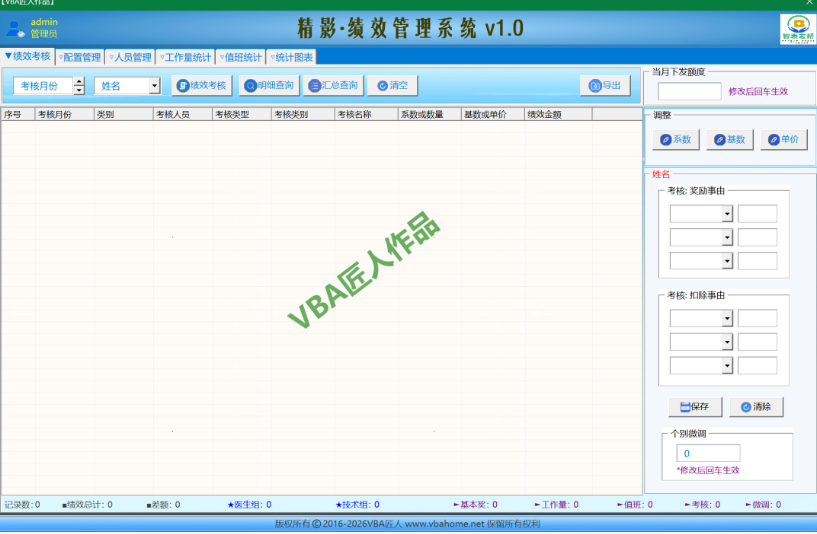Switch to 绩效考核 tab
Viewport: 817px width, 534px height.
28,56
